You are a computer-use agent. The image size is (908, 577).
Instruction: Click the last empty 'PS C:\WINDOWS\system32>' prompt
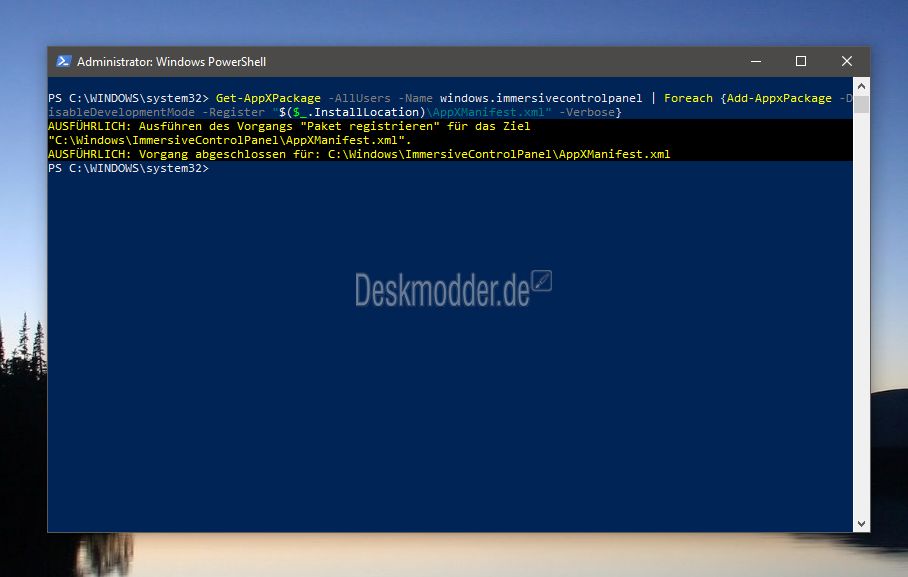[128, 168]
